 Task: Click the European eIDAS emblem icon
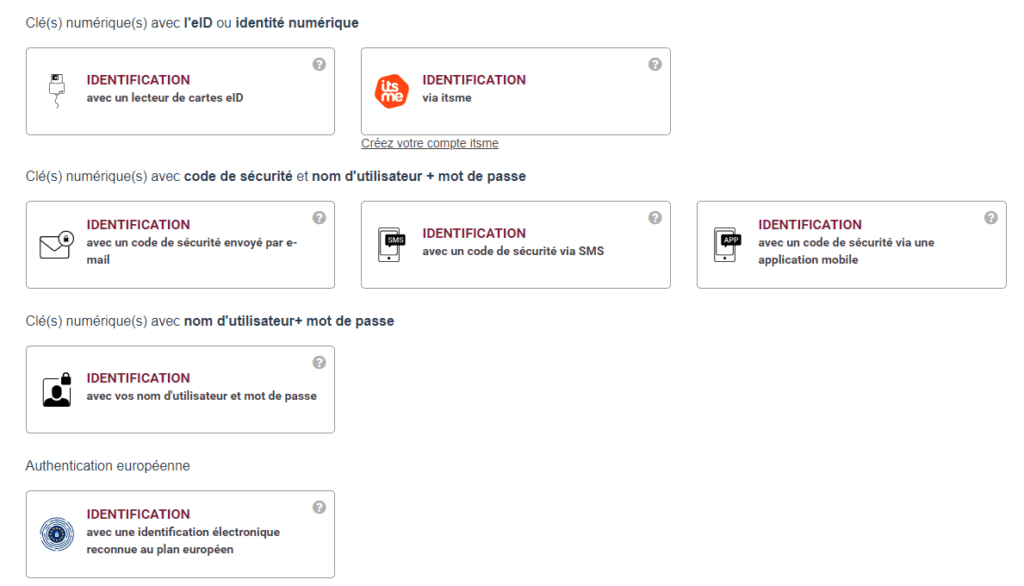57,534
